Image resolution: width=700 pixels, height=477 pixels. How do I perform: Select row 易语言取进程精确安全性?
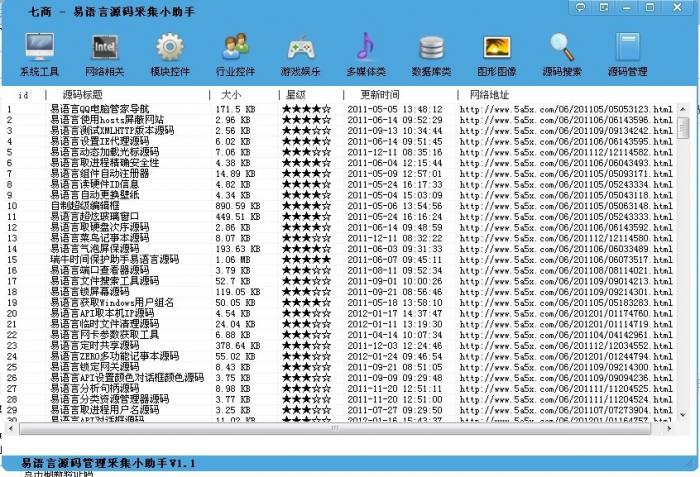340,163
